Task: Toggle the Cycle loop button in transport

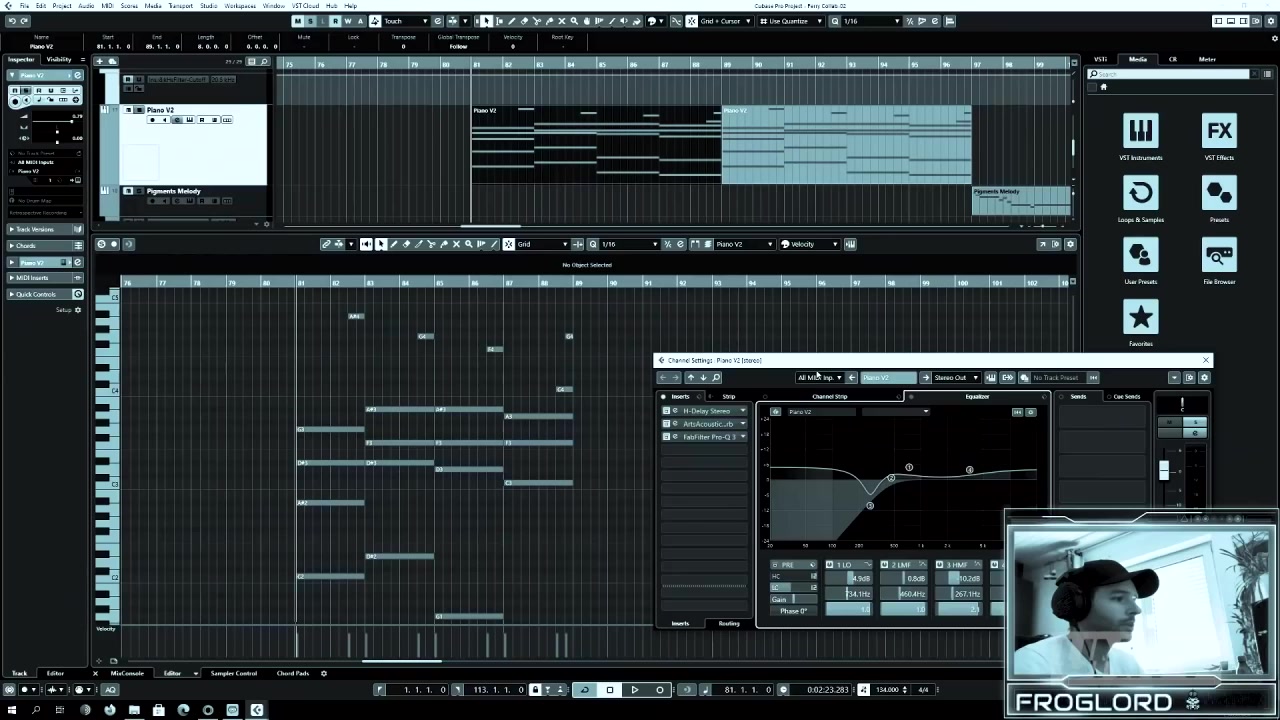Action: pos(584,689)
